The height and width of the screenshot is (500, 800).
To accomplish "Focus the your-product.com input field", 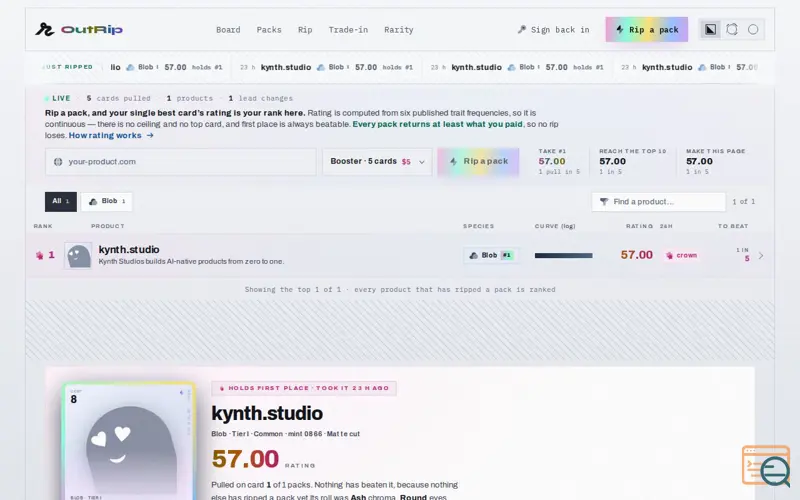I will click(x=181, y=162).
